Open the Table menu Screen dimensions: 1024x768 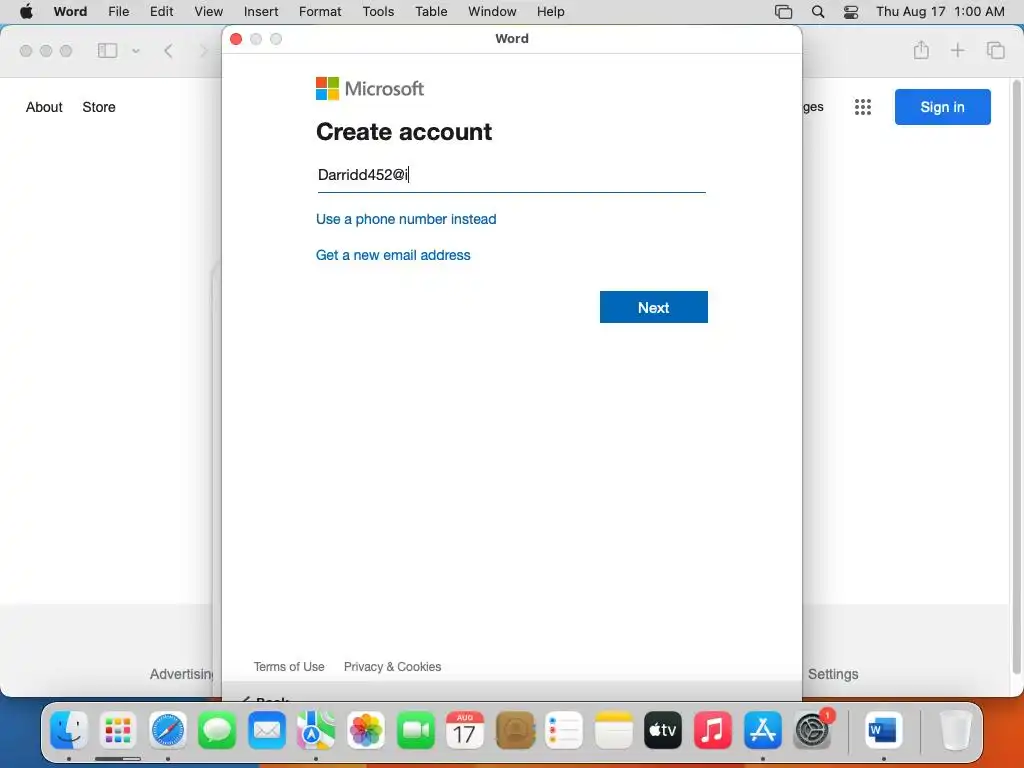point(431,11)
